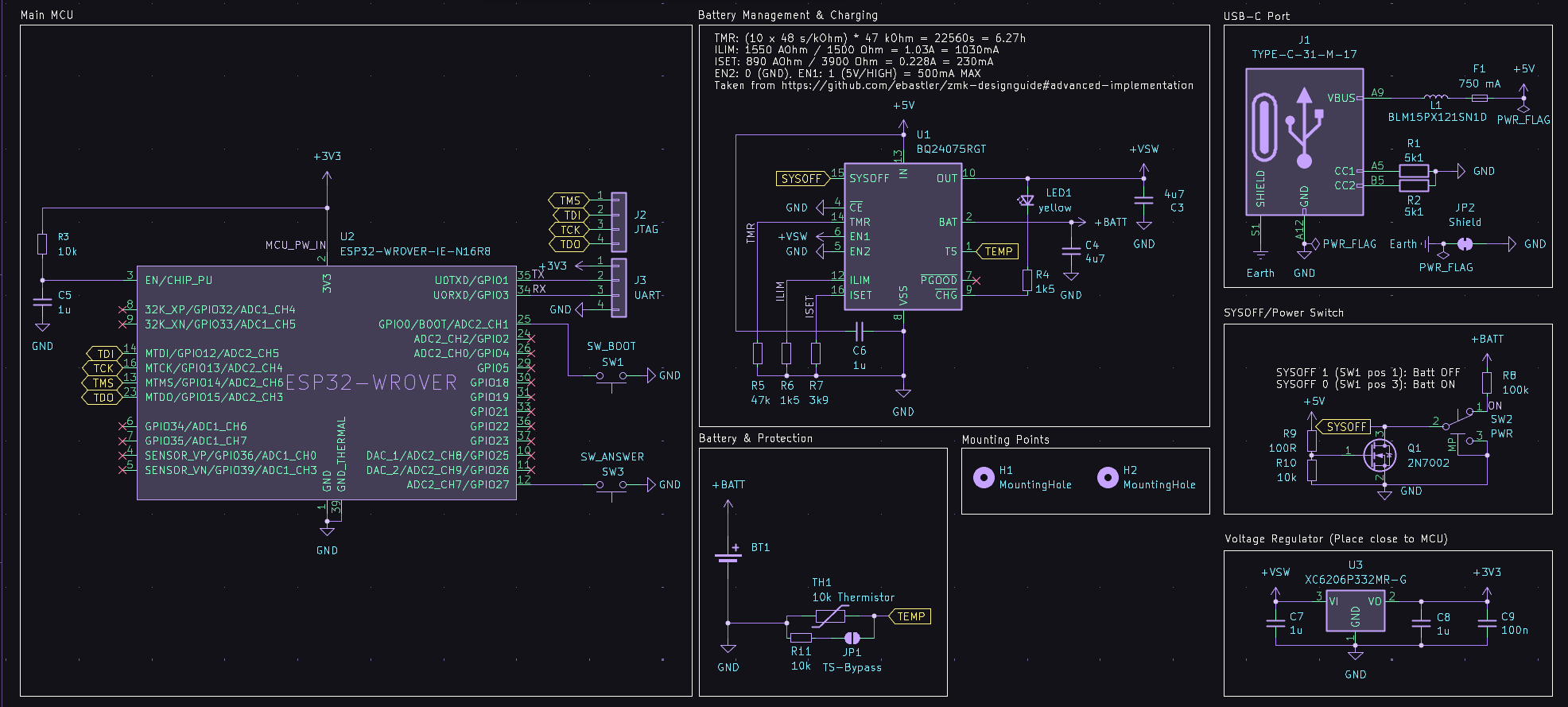Click the +BATT power symbol above BT1
The width and height of the screenshot is (1568, 707).
[728, 495]
